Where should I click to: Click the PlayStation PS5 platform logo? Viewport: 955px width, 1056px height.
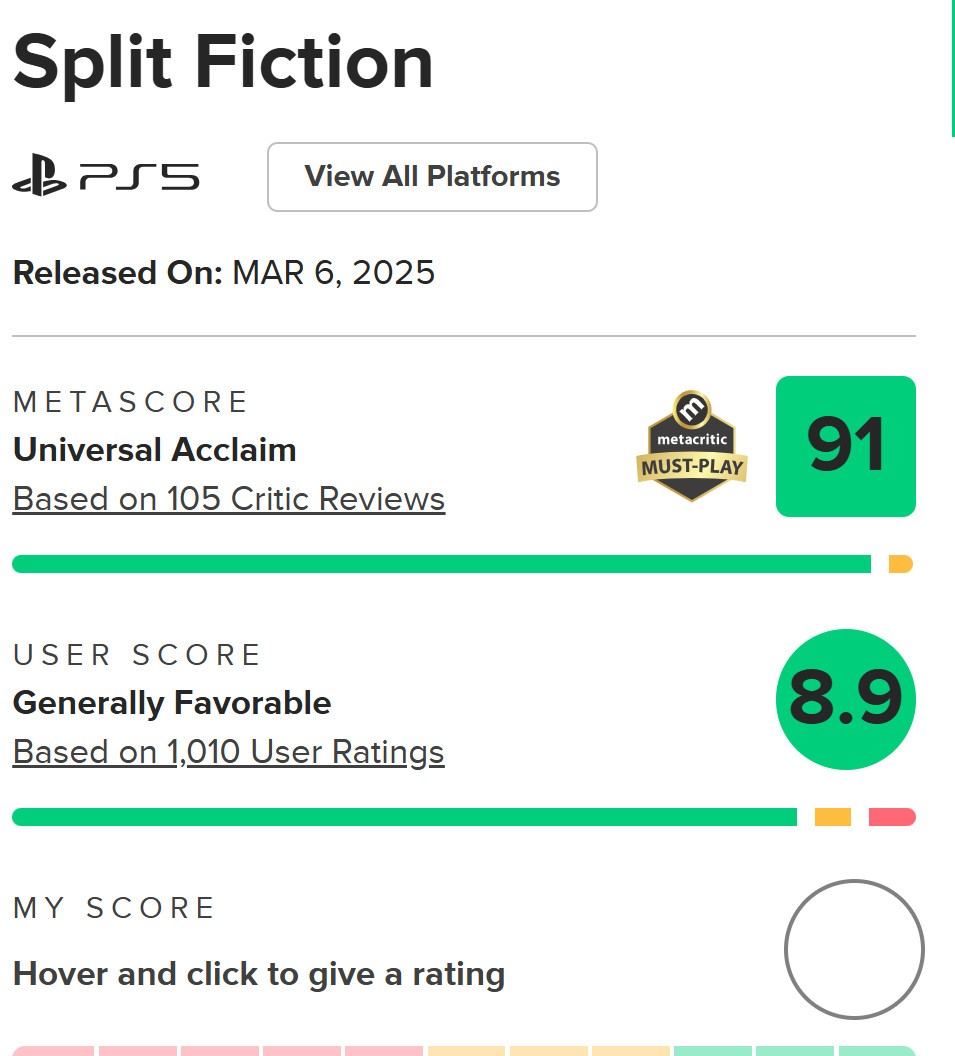click(x=106, y=177)
